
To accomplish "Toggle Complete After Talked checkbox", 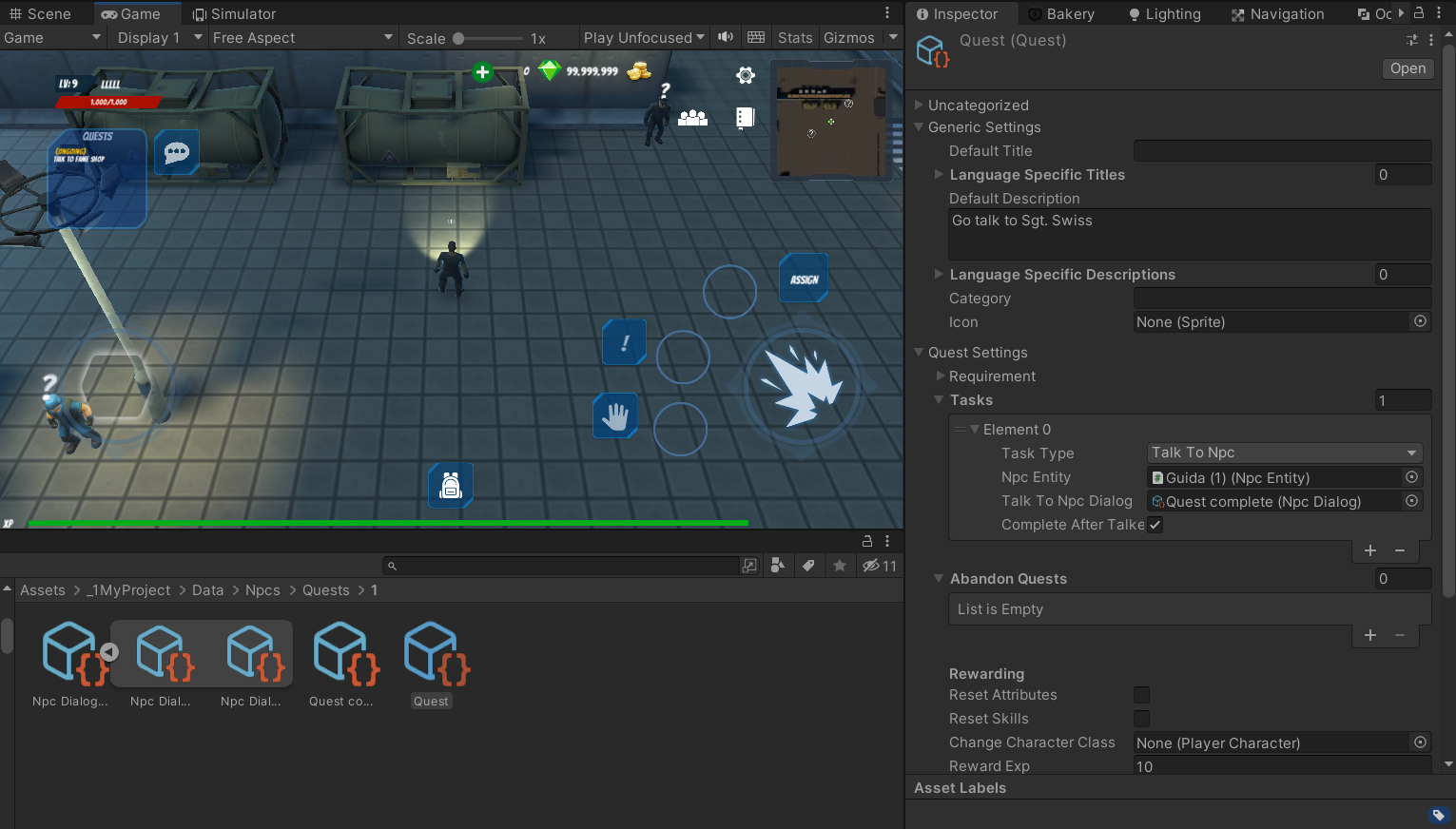I will coord(1155,525).
